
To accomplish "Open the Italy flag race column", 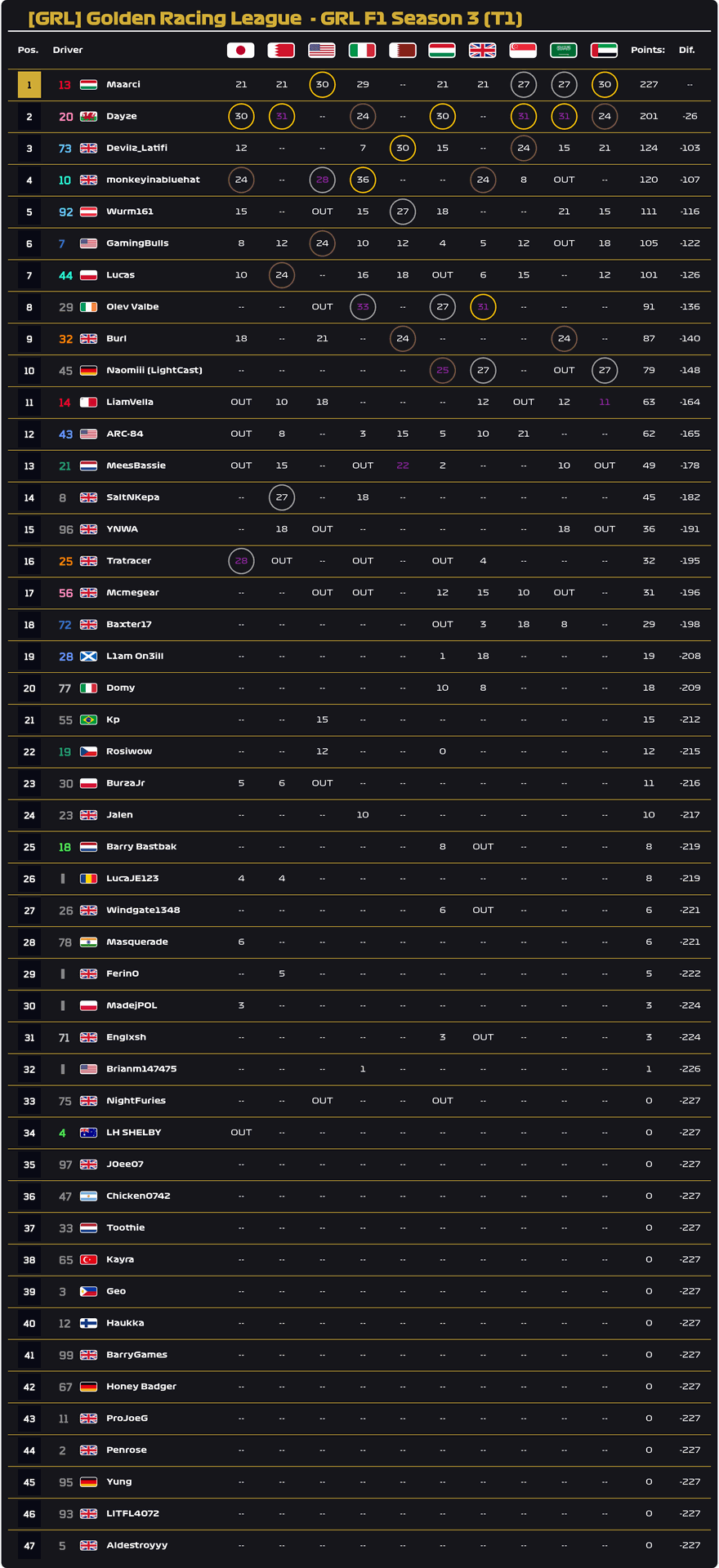I will [362, 51].
